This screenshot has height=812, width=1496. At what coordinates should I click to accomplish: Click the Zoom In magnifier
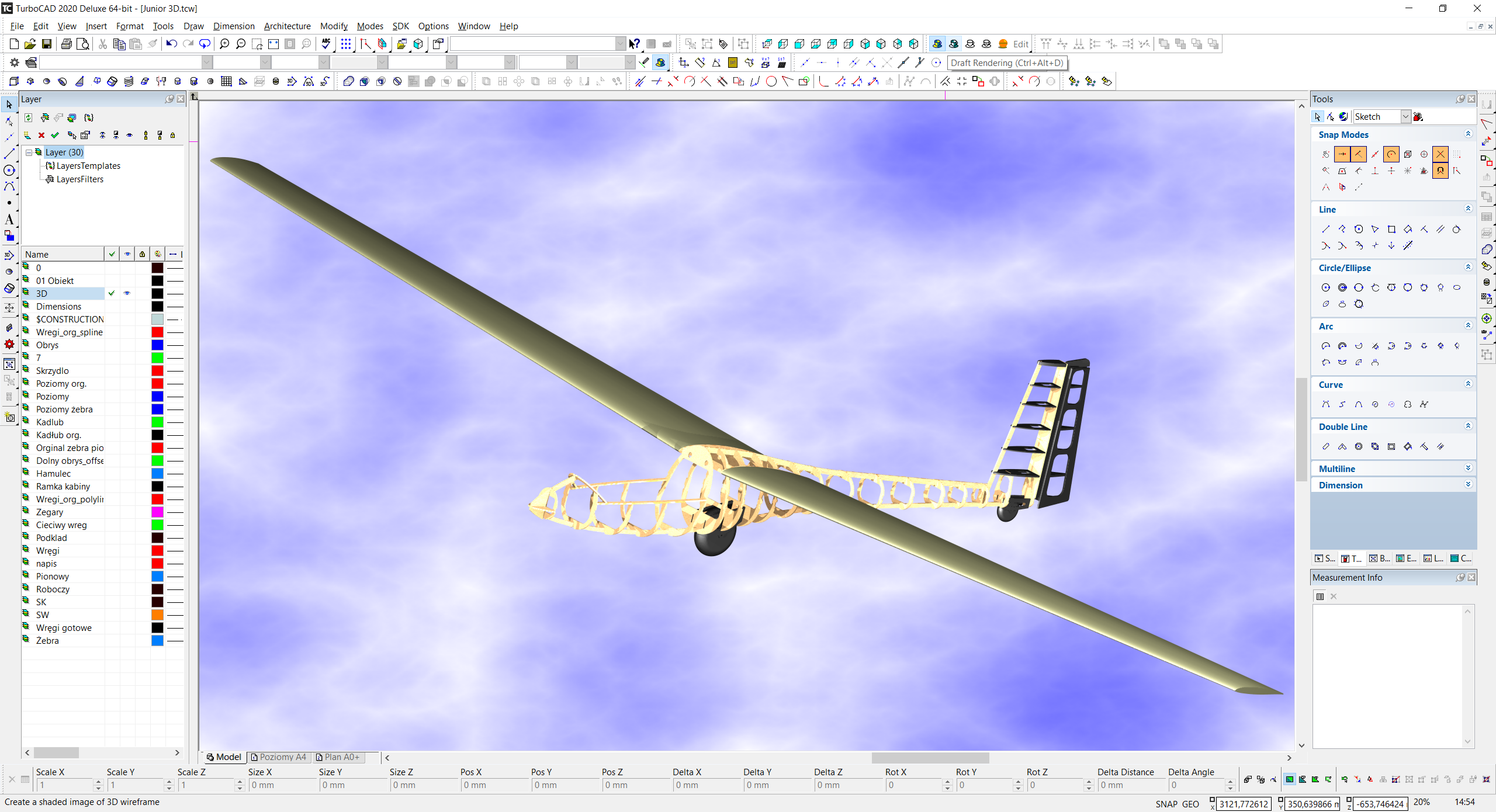coord(224,44)
